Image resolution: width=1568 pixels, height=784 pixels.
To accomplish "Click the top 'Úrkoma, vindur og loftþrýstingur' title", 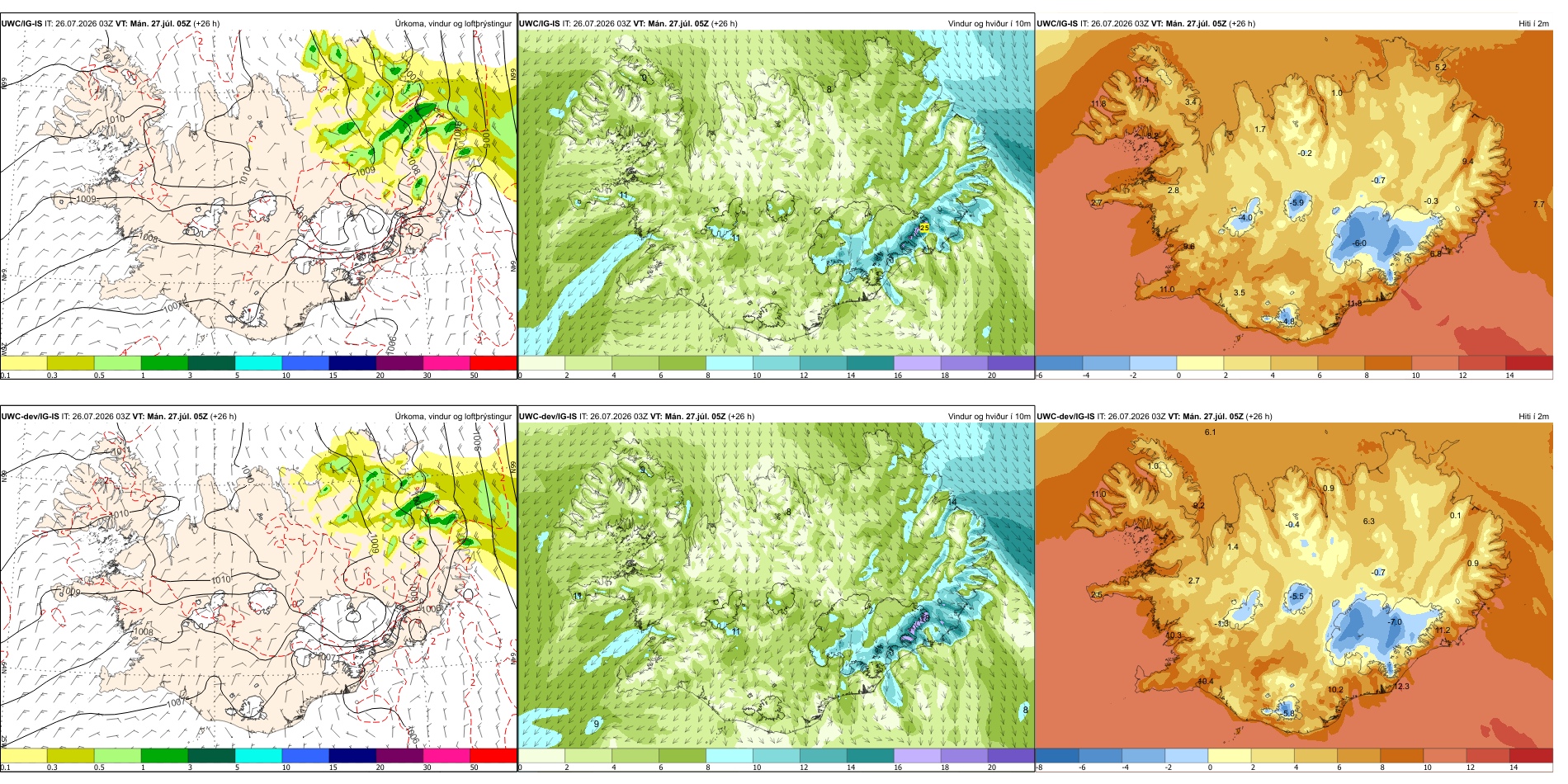I will (x=453, y=23).
